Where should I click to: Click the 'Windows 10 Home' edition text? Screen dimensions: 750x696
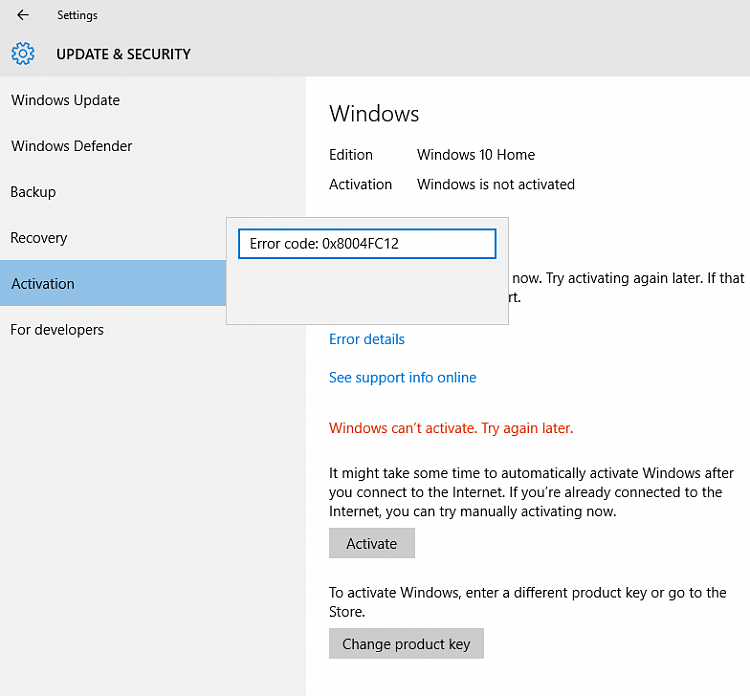tap(475, 155)
